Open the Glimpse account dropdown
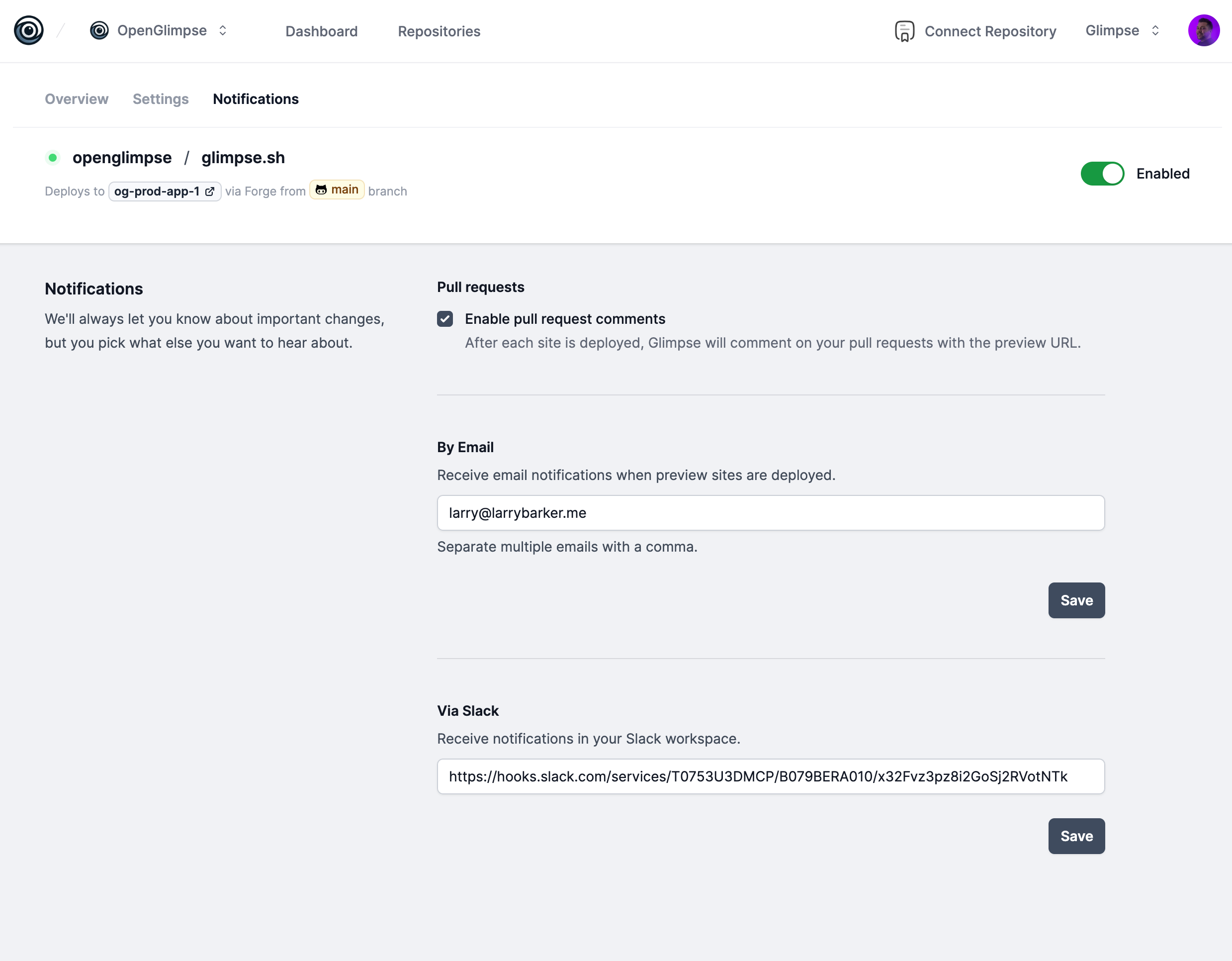This screenshot has height=961, width=1232. [1122, 30]
